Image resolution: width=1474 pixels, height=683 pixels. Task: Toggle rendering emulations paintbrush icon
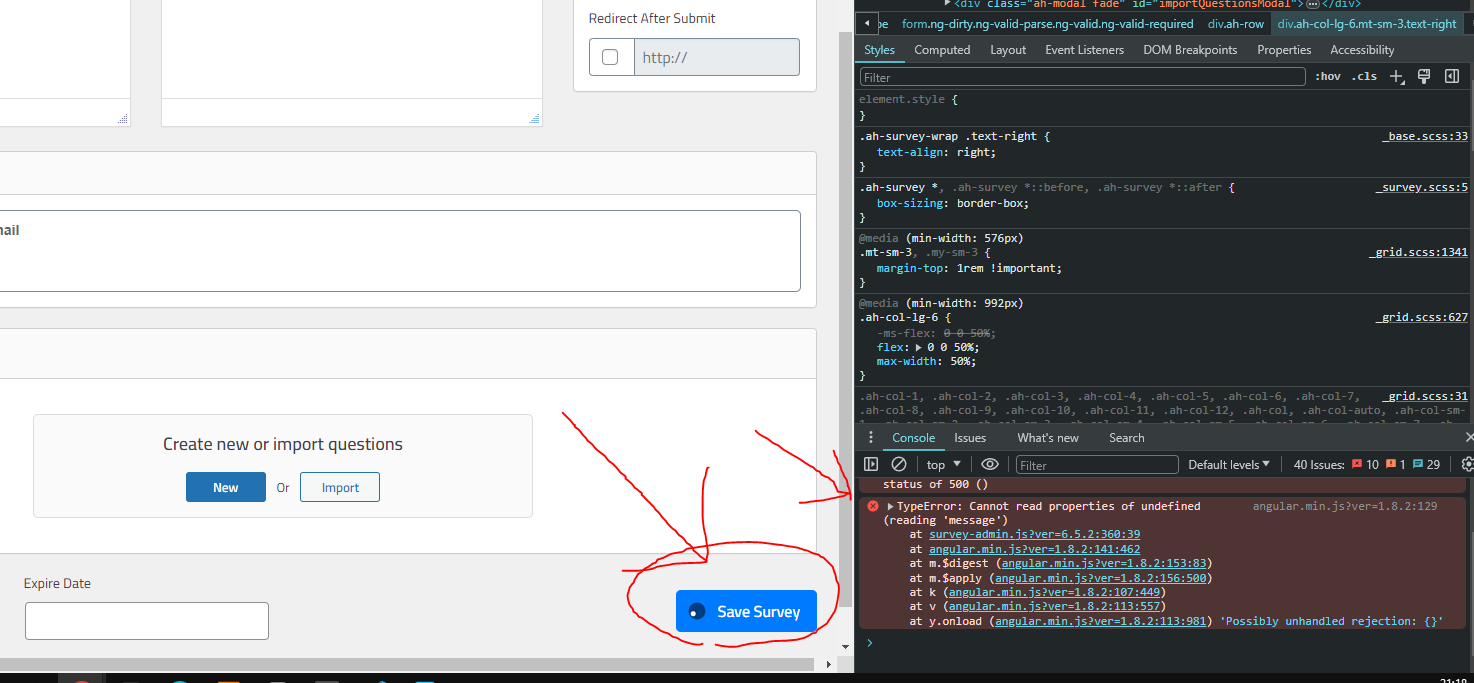click(x=1424, y=76)
